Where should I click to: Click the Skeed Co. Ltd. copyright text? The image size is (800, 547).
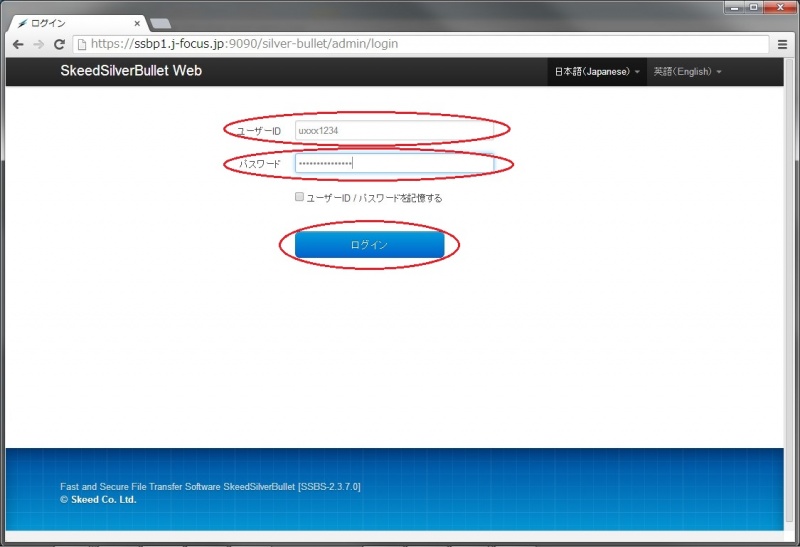click(98, 499)
